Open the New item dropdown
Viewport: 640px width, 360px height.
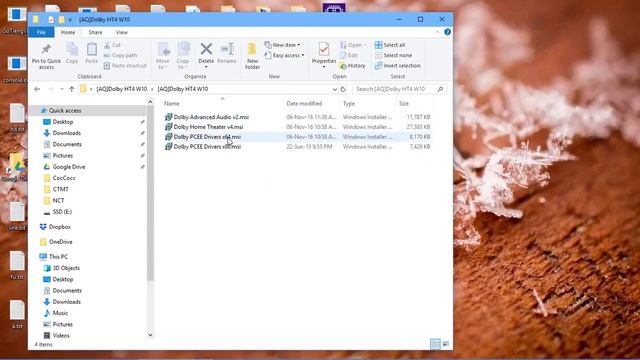click(x=282, y=45)
